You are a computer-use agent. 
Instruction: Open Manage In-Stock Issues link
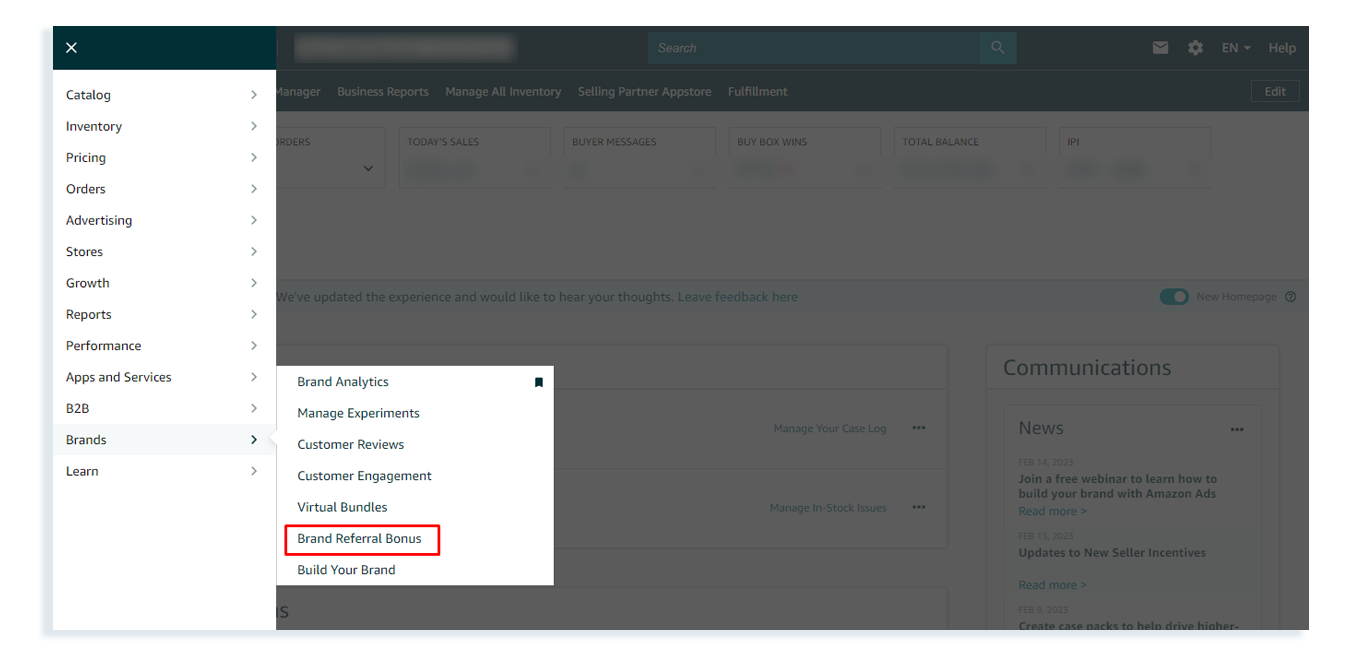pos(828,507)
